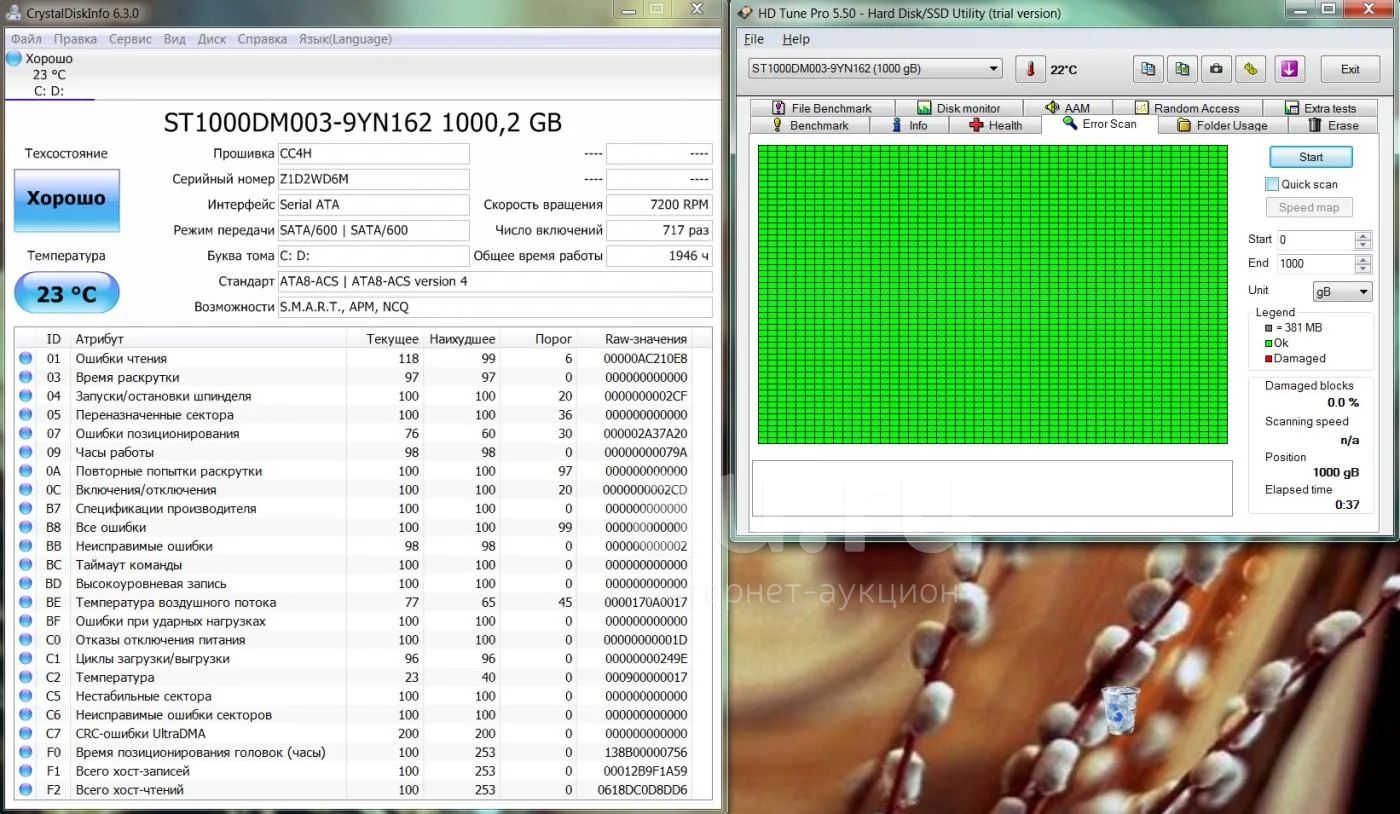This screenshot has height=814, width=1400.
Task: Switch to the Folder Usage tab
Action: [1222, 125]
